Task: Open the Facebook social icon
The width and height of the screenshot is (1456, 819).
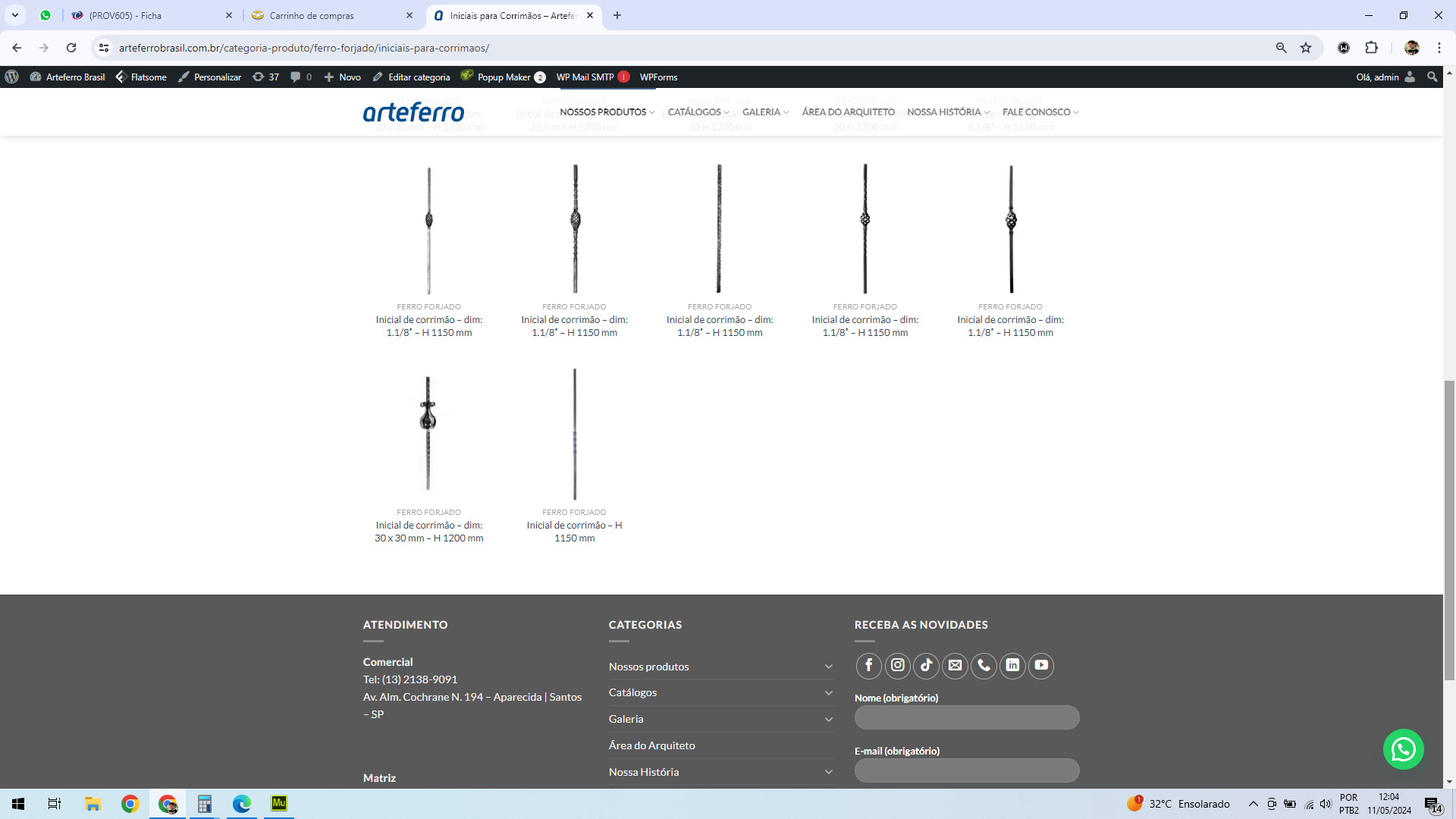Action: click(x=869, y=665)
